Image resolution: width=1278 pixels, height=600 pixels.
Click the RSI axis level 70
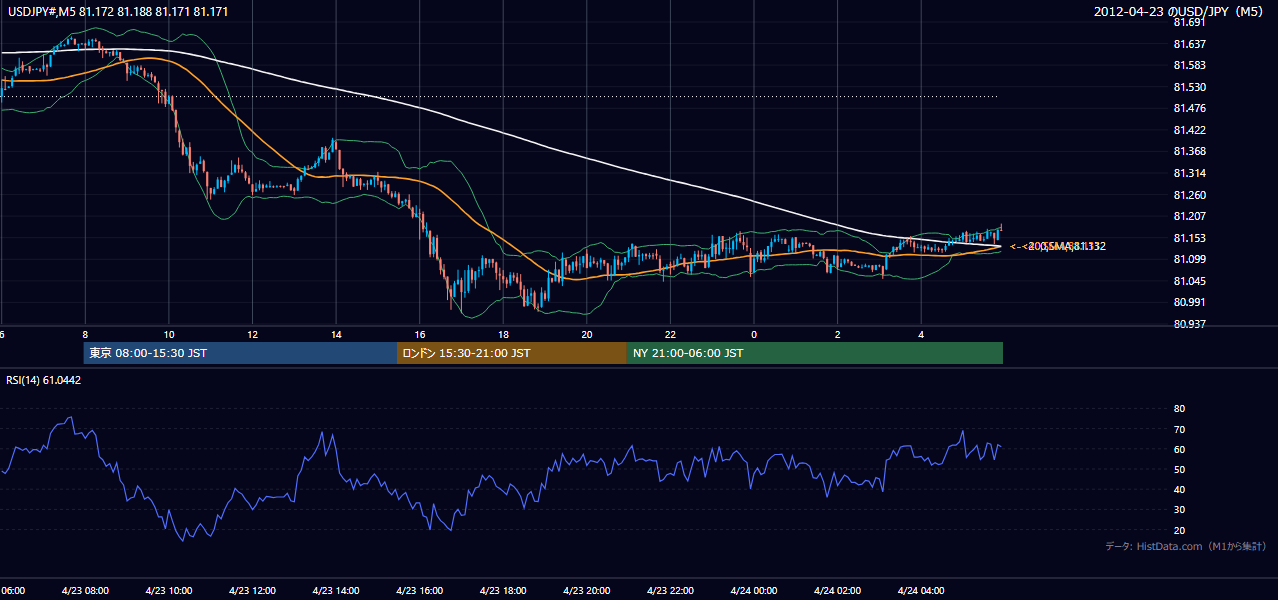(x=1179, y=429)
